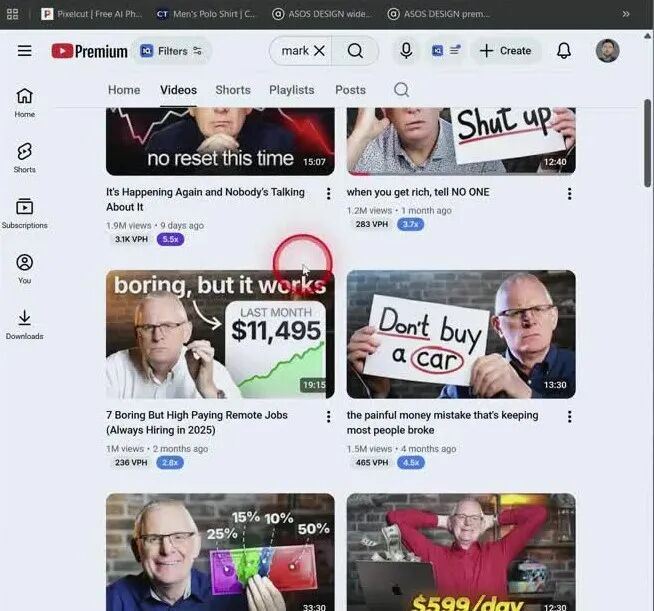Open the Create menu
654x611 pixels.
coord(505,51)
